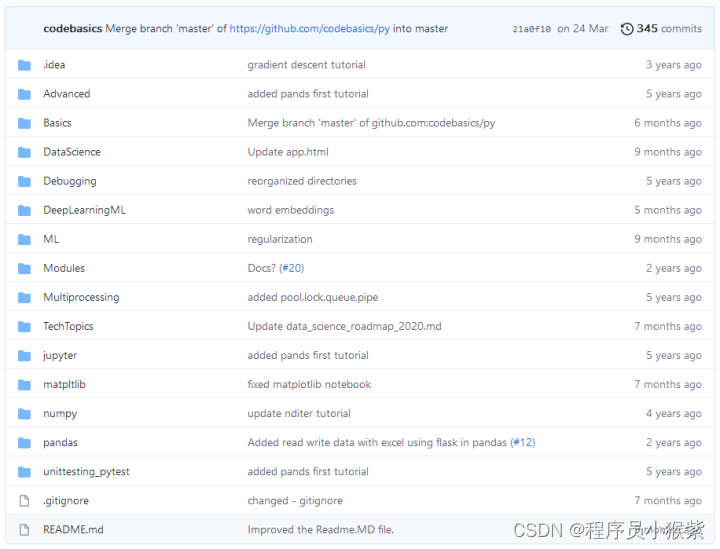Click the folder icon beside Basics
Image resolution: width=720 pixels, height=549 pixels.
(24, 123)
